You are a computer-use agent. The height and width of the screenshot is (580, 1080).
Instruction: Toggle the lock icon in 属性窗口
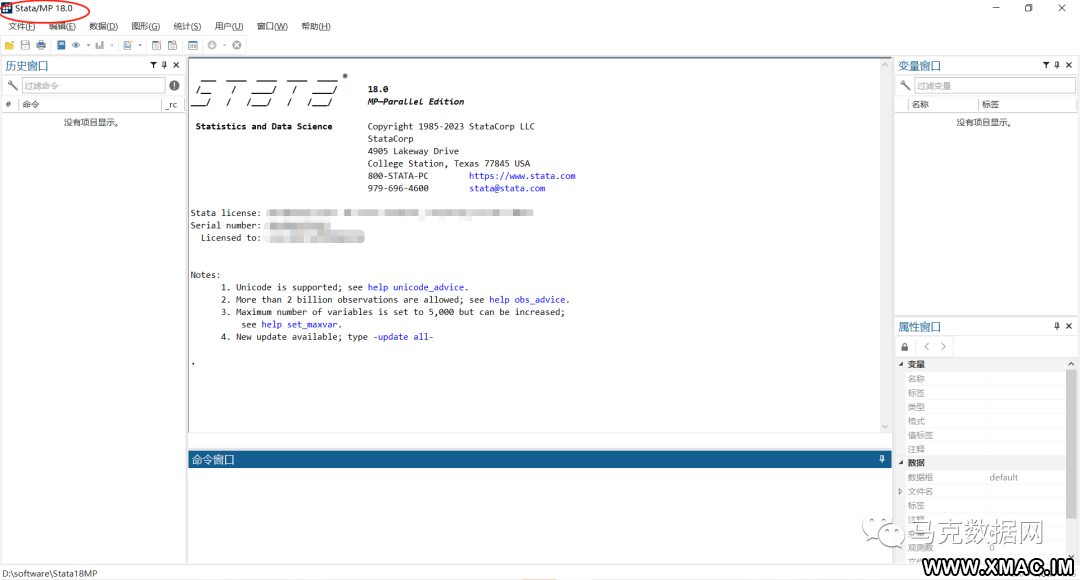[x=905, y=346]
